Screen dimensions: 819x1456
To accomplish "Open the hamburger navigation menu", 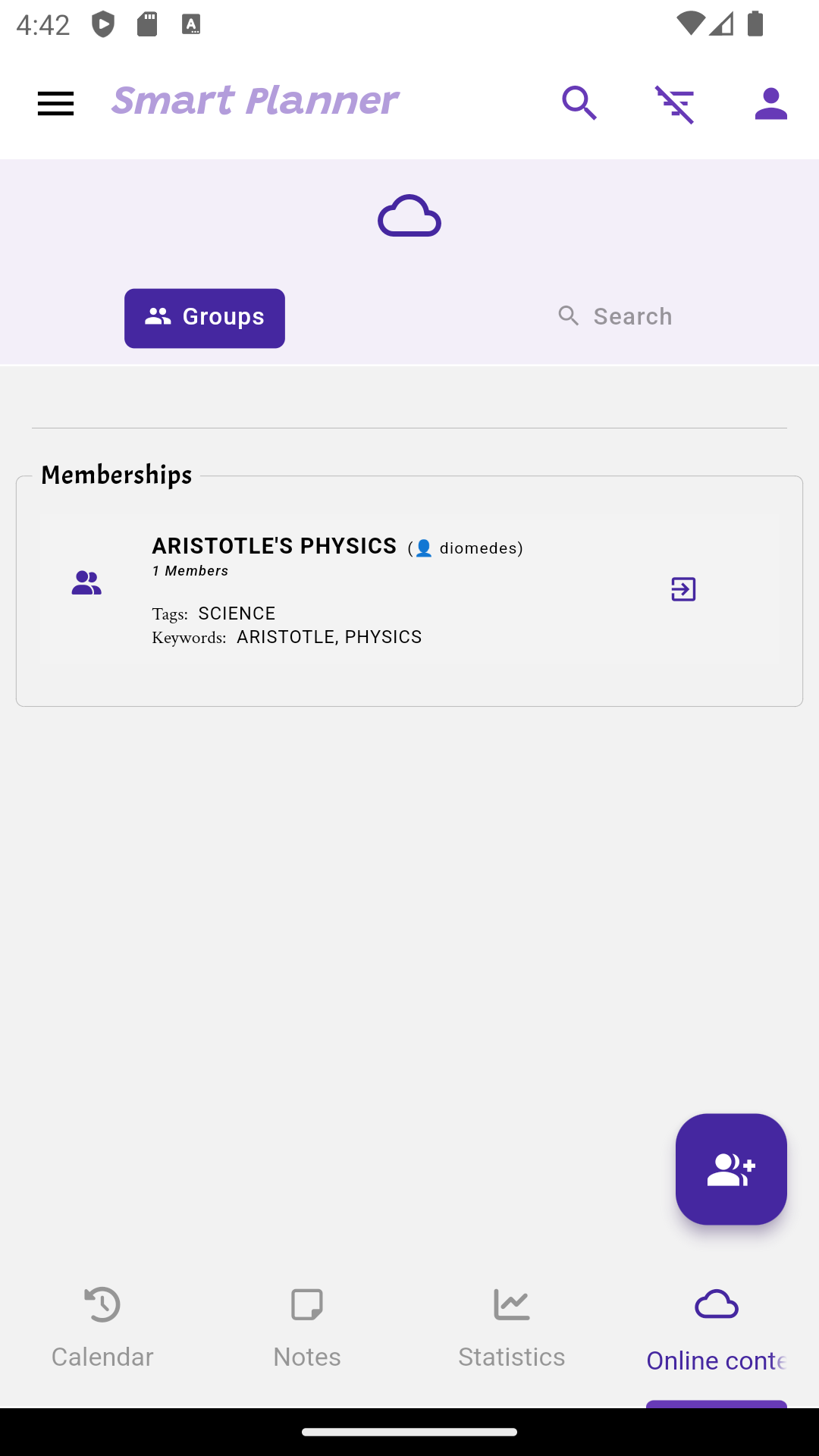I will pyautogui.click(x=56, y=104).
